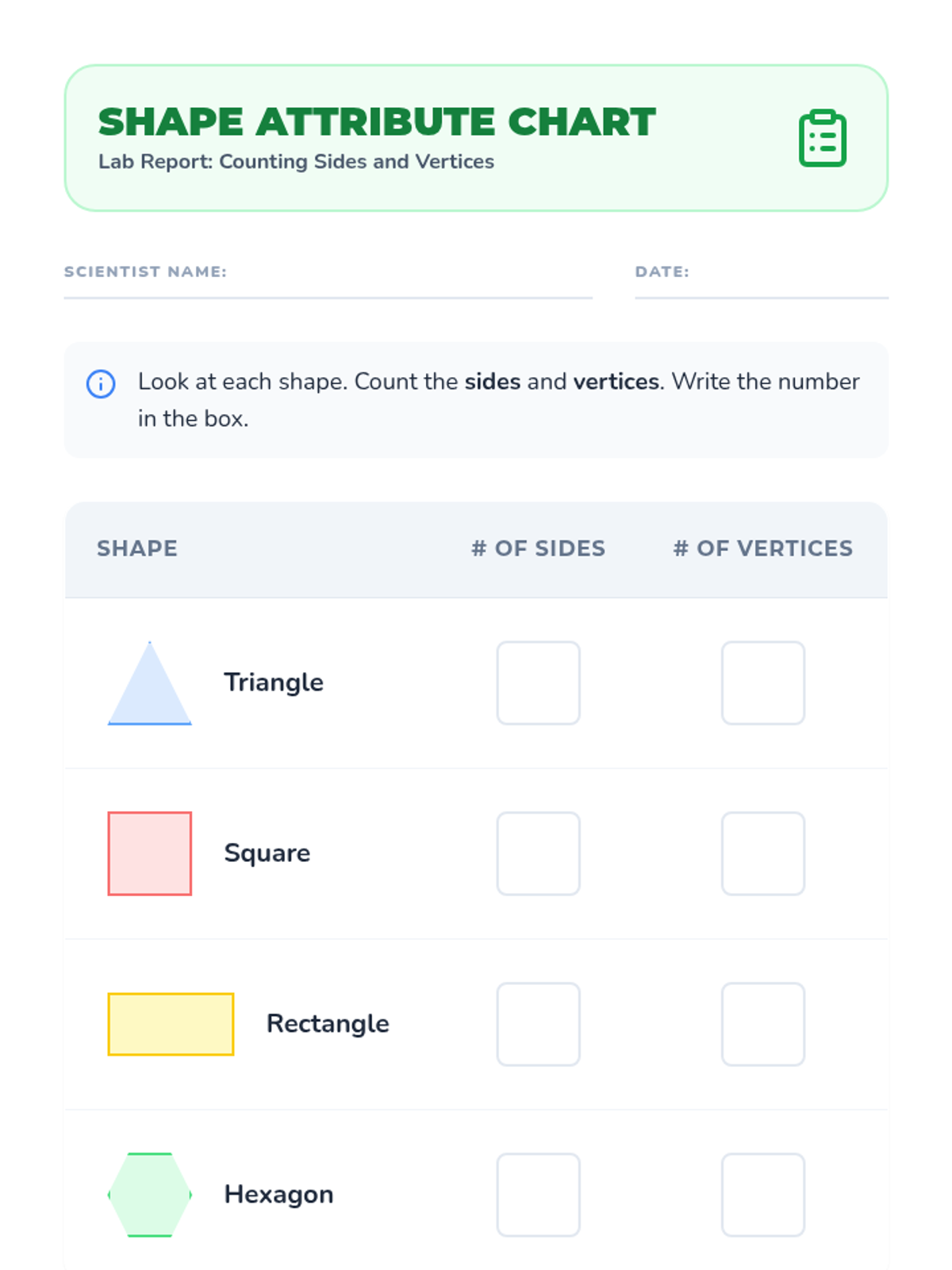Click the Hexagon vertices answer box
This screenshot has width=952, height=1270.
pyautogui.click(x=763, y=1195)
